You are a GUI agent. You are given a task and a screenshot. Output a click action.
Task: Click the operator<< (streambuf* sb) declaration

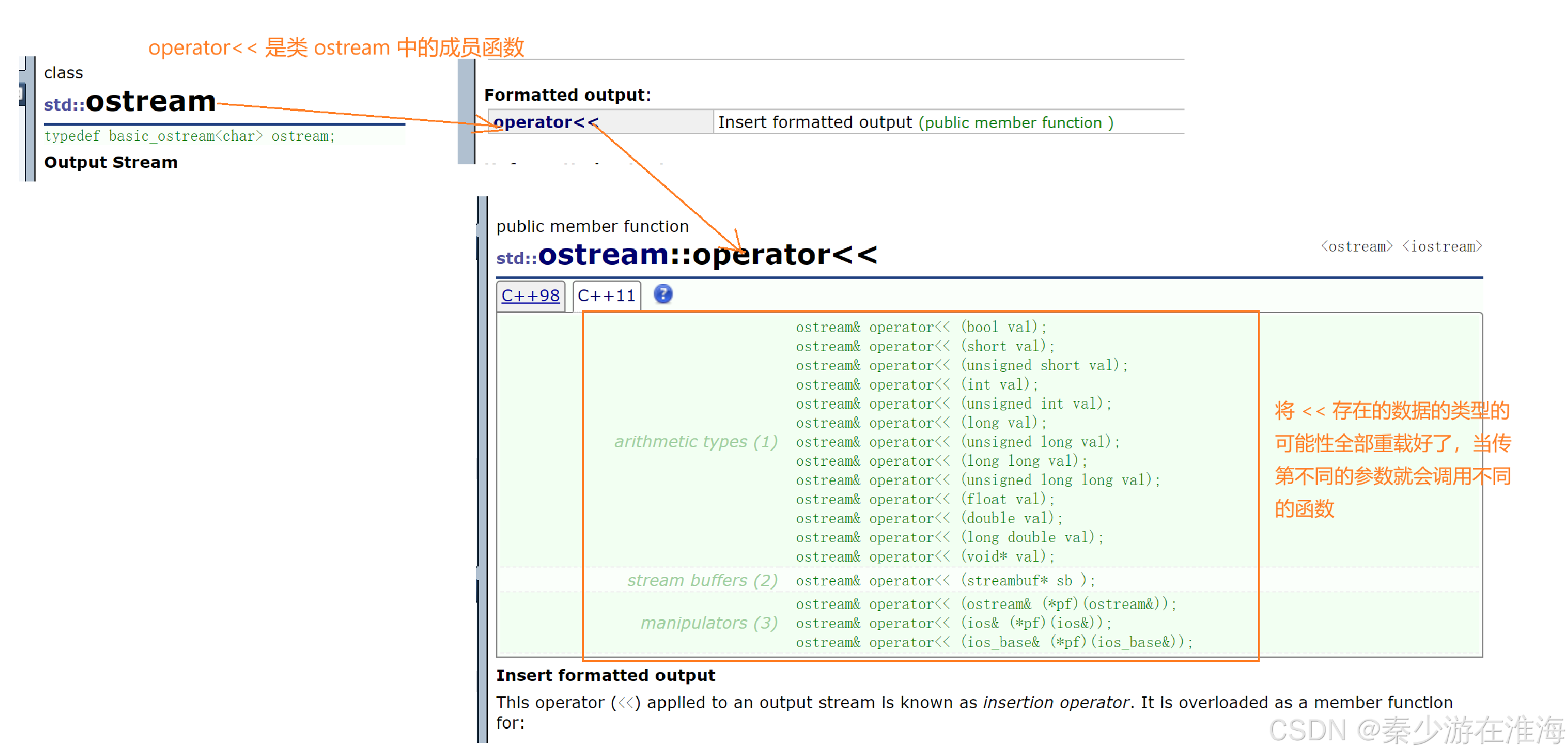tap(945, 580)
